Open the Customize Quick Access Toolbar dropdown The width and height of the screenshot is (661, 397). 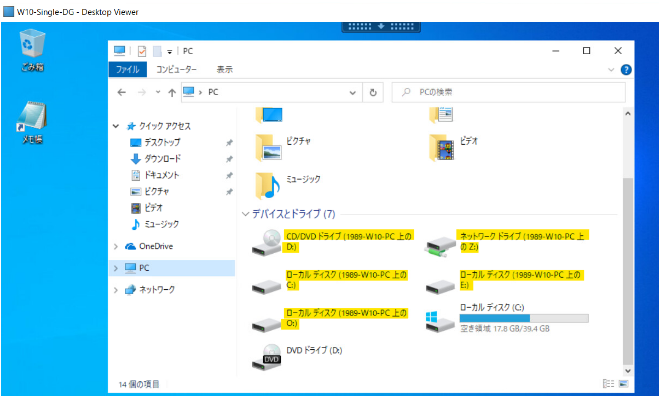coord(169,52)
